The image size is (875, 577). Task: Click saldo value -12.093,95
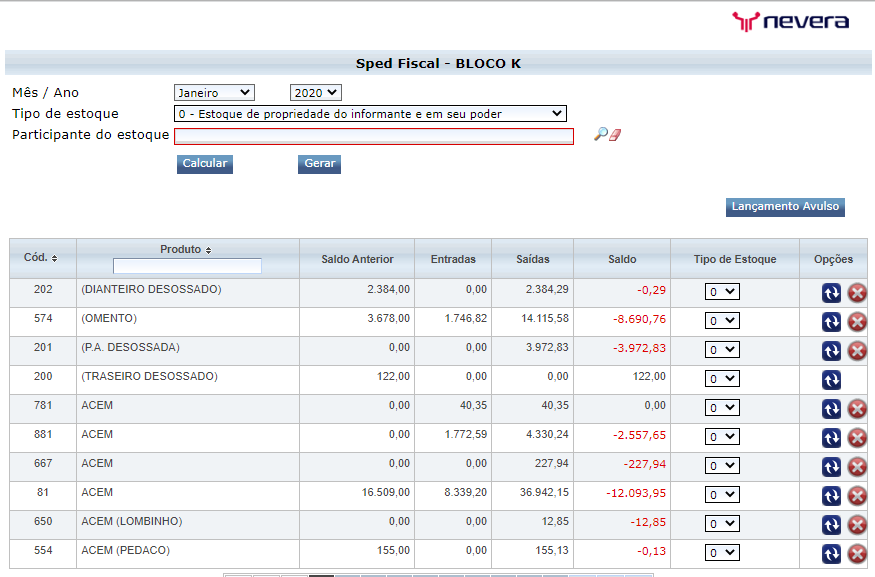636,493
